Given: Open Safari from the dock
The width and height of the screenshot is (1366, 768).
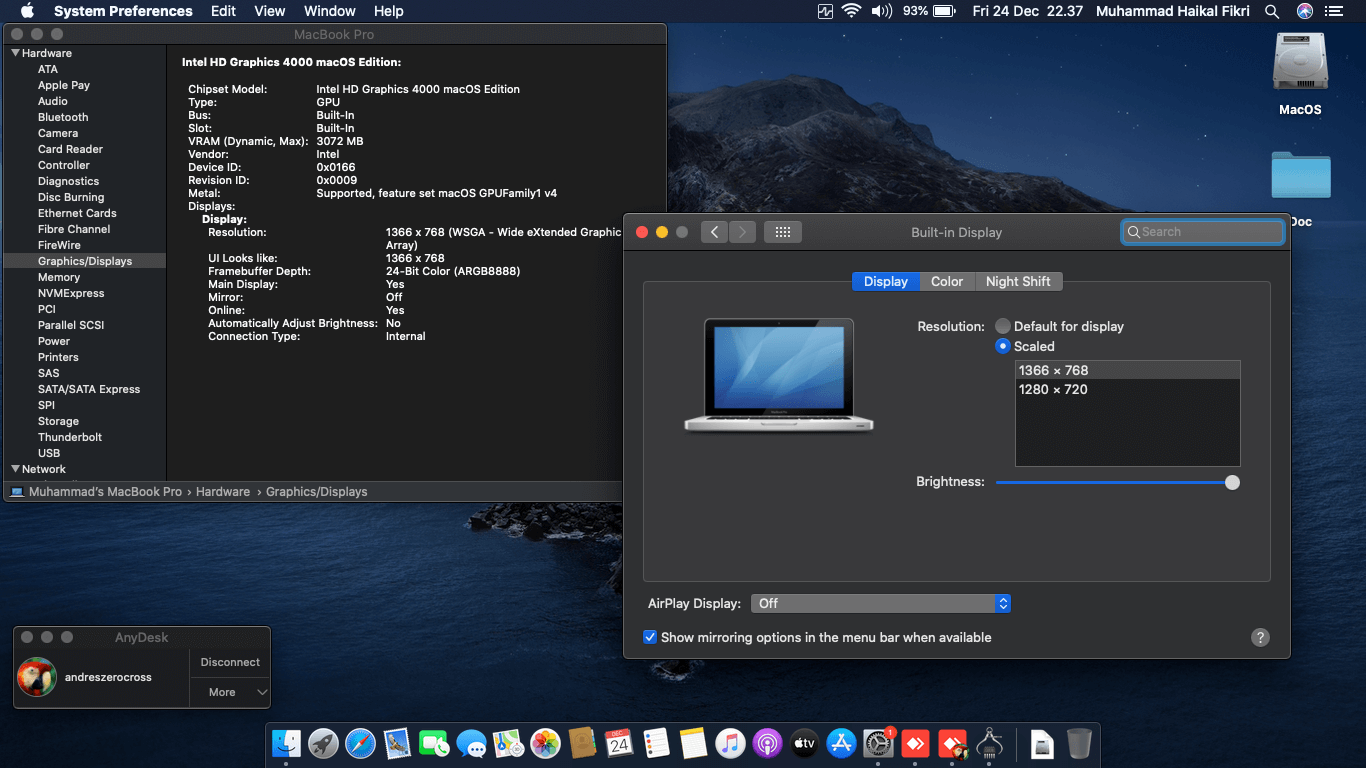Looking at the screenshot, I should (x=360, y=743).
